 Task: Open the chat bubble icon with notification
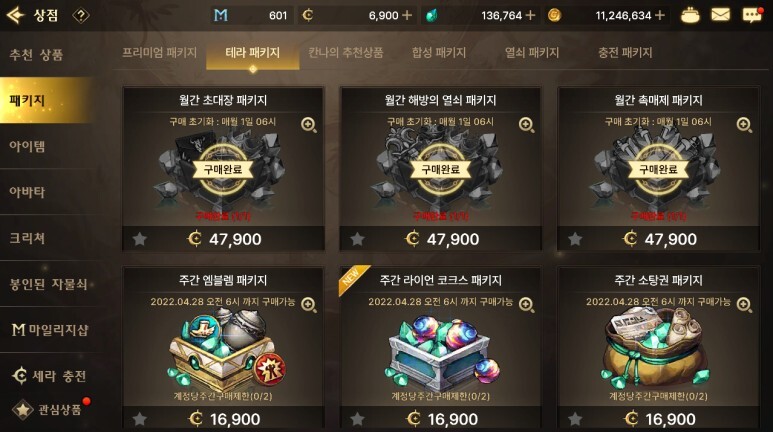click(x=752, y=15)
